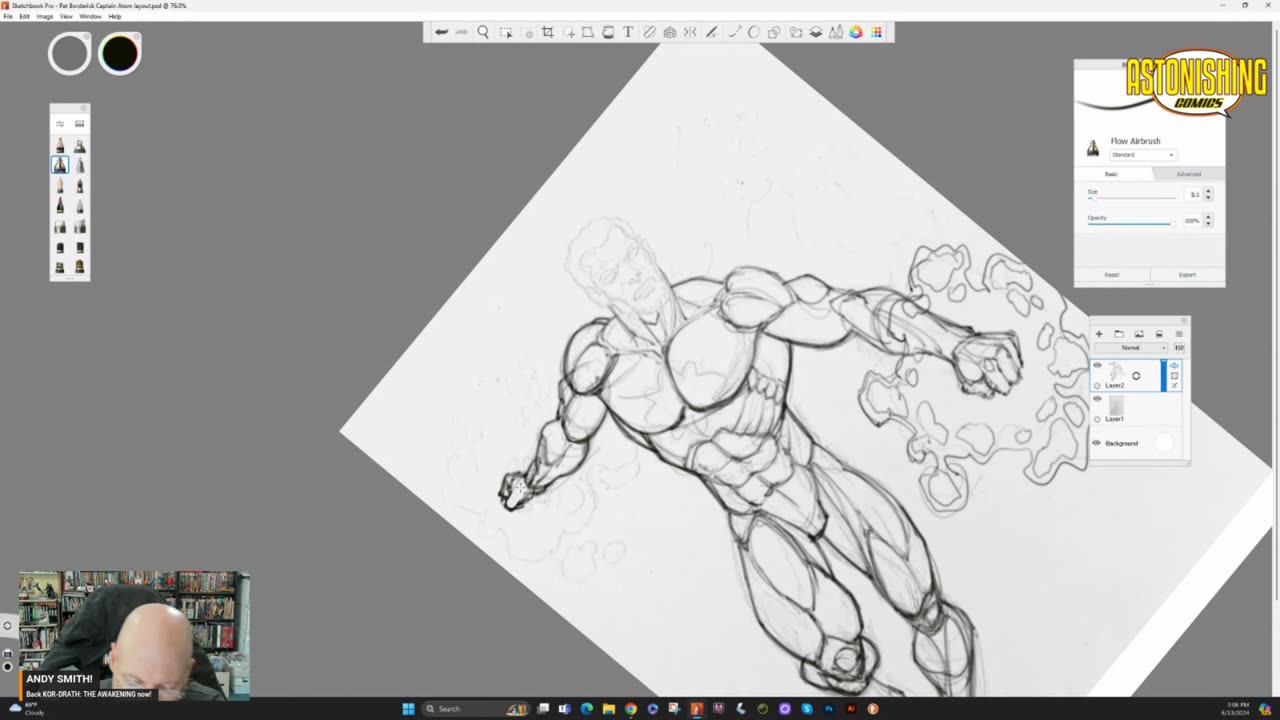Open the Brush Library icon in toolbar
The width and height of the screenshot is (1280, 720).
[836, 32]
